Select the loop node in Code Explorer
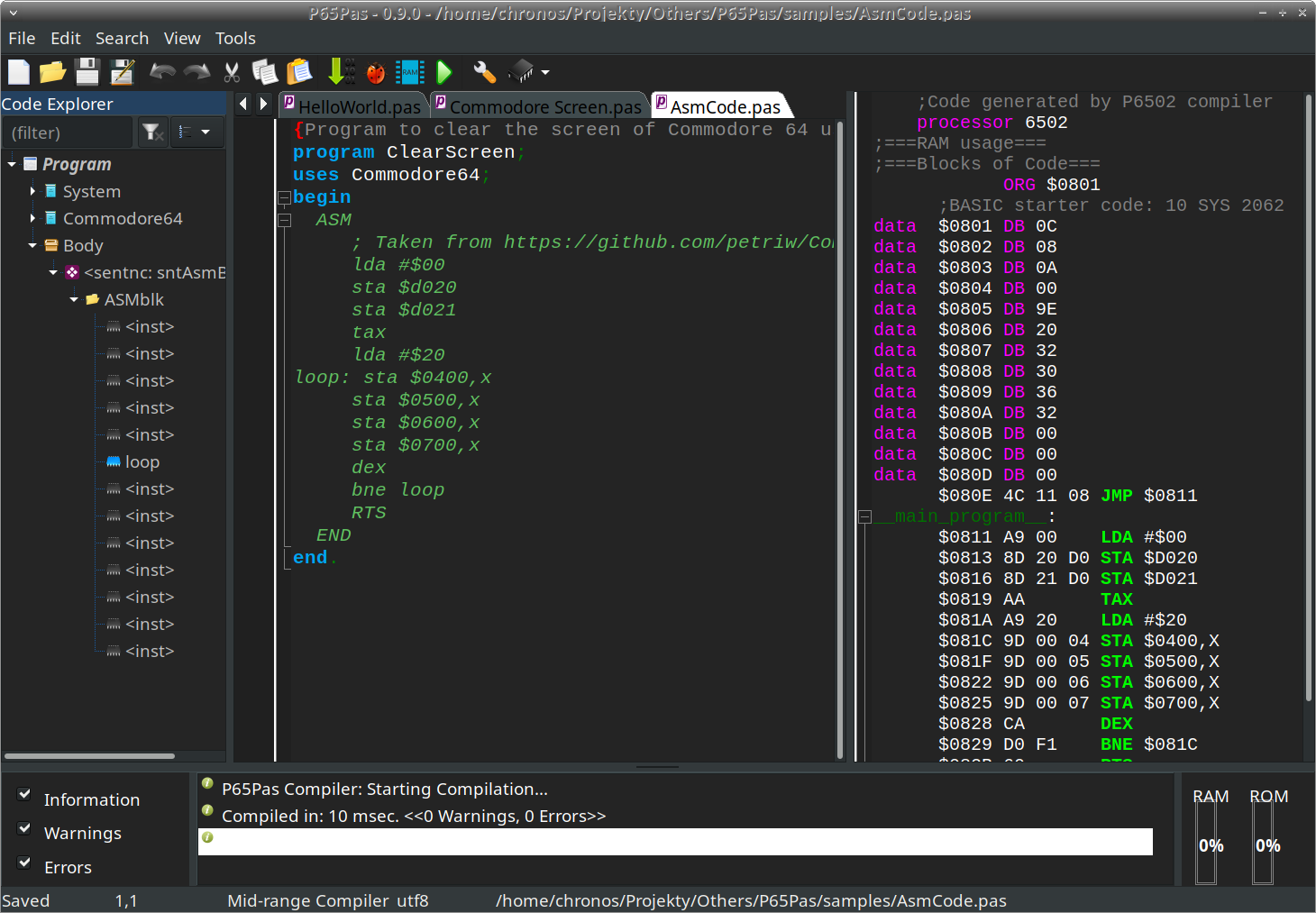Image resolution: width=1316 pixels, height=913 pixels. (143, 461)
